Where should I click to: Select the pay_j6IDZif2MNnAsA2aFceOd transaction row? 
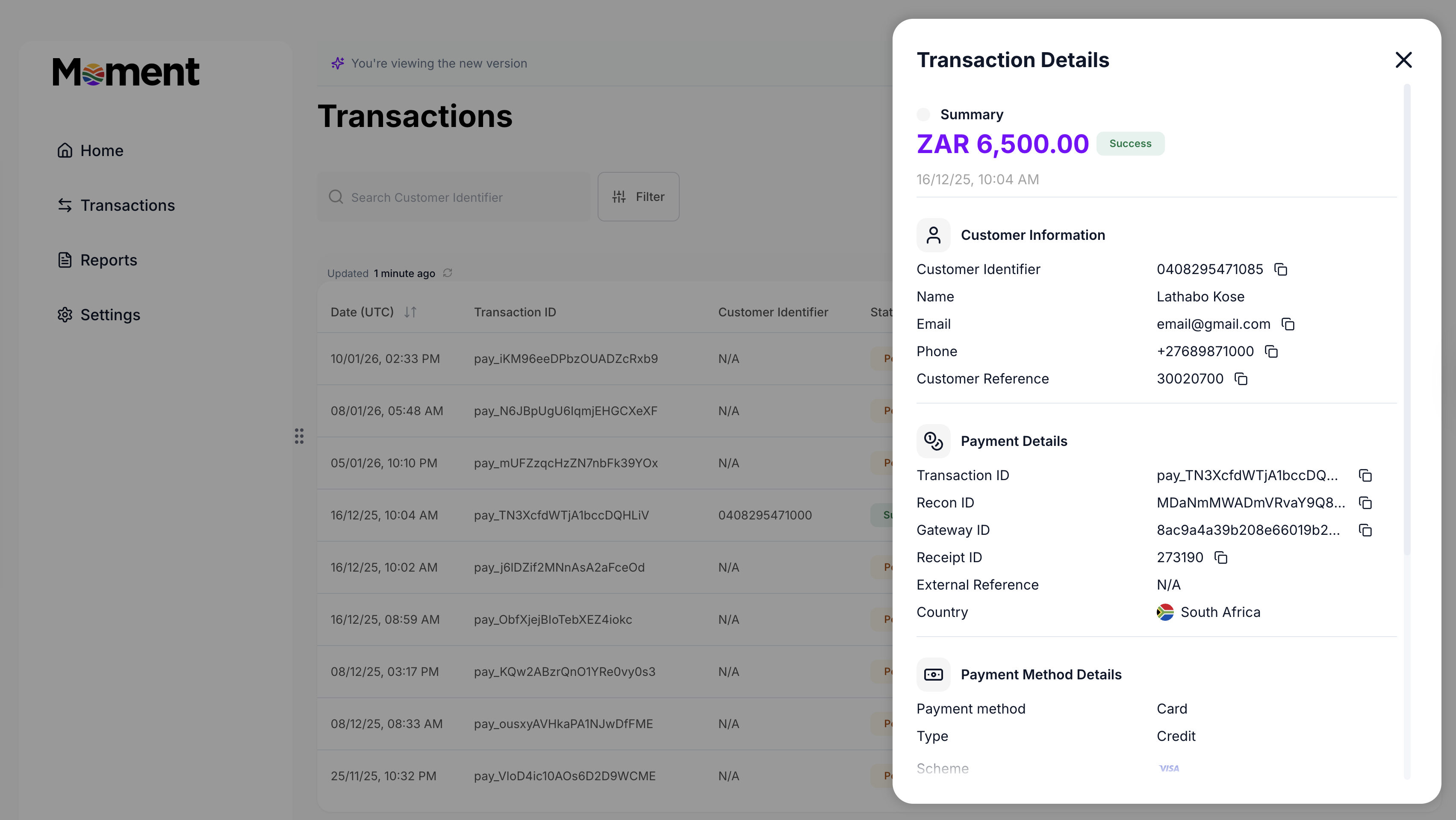pos(565,567)
